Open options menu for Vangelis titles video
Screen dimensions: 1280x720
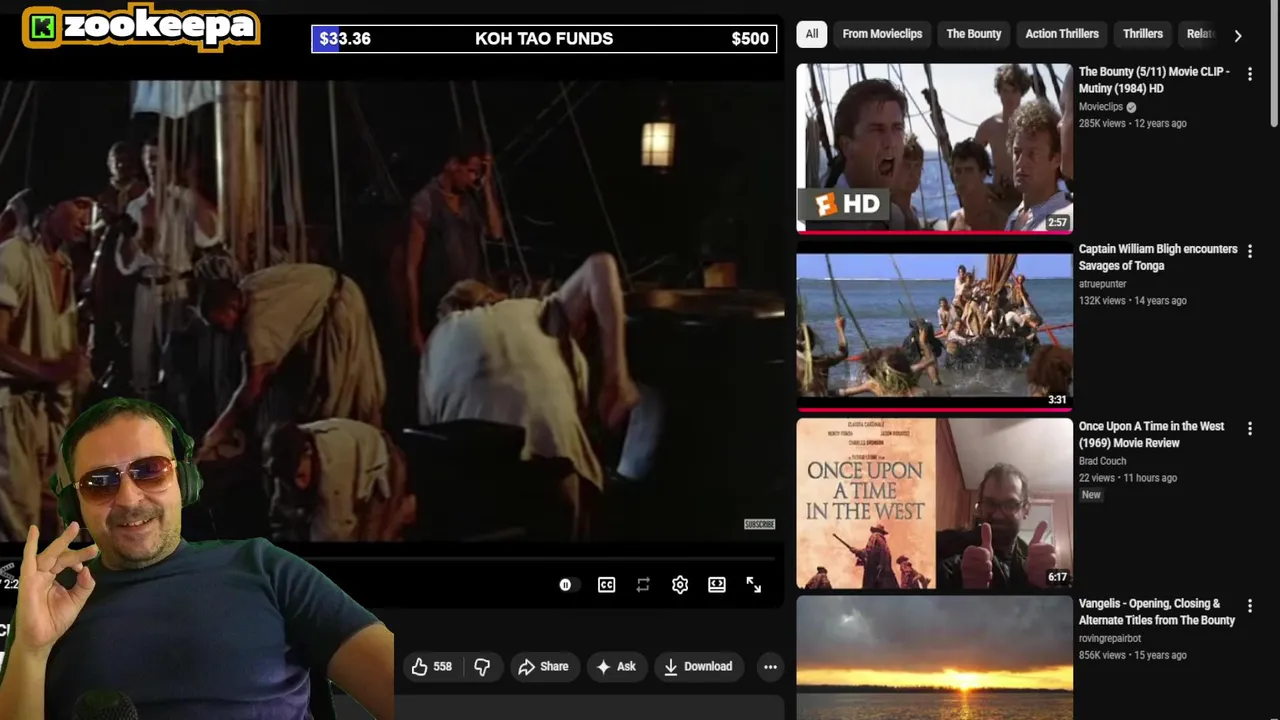[1249, 605]
